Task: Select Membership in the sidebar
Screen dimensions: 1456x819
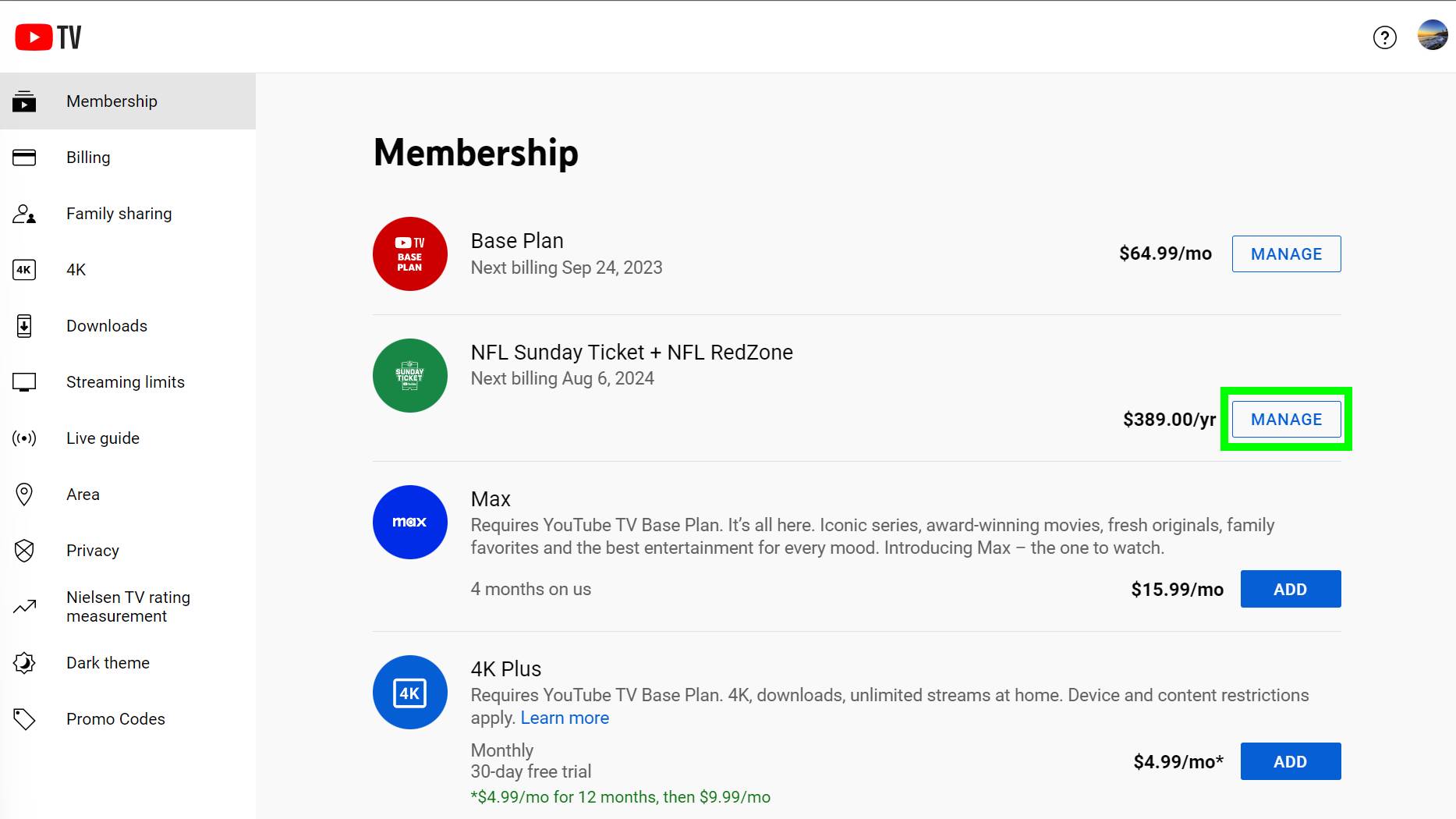Action: (x=112, y=101)
